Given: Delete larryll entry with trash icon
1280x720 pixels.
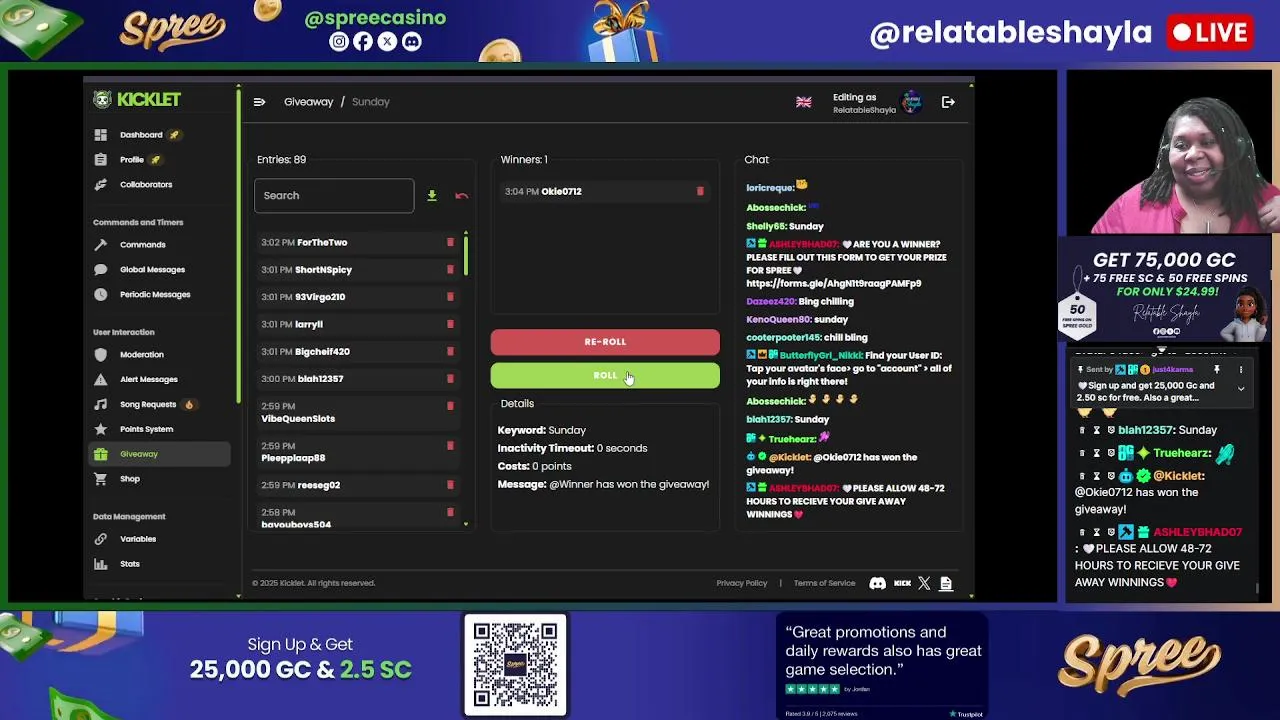Looking at the screenshot, I should click(x=450, y=324).
